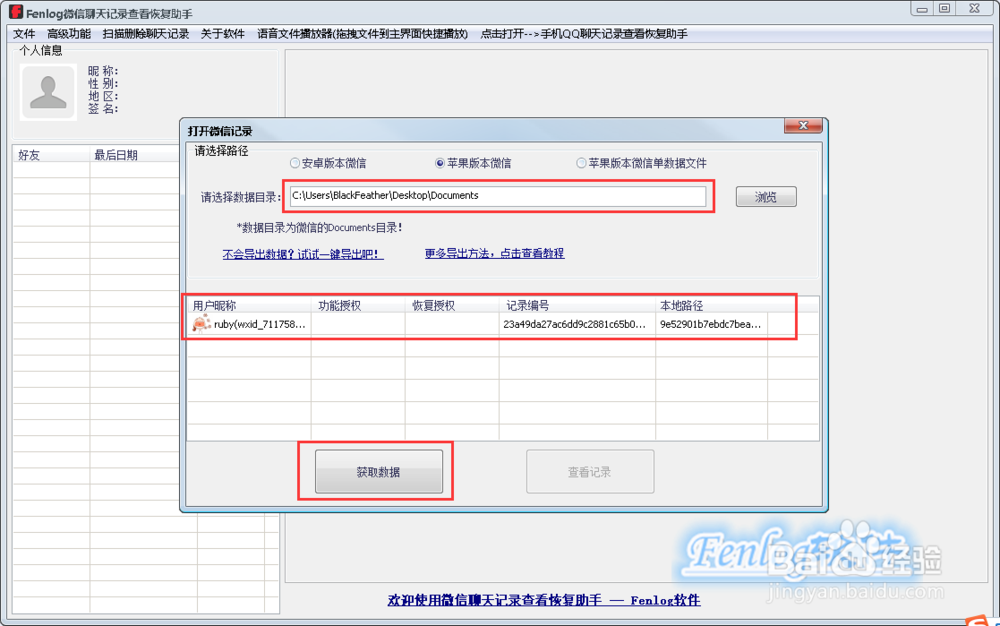Open the 扫描删除聊天记录 menu
Screen dimensions: 1000x626
coord(145,34)
